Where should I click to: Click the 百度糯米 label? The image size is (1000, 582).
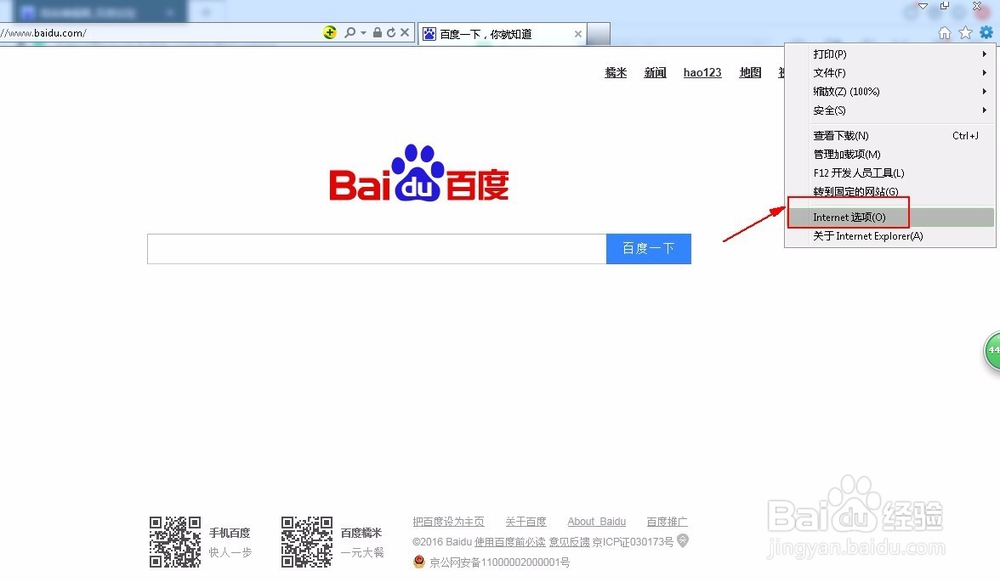[361, 533]
